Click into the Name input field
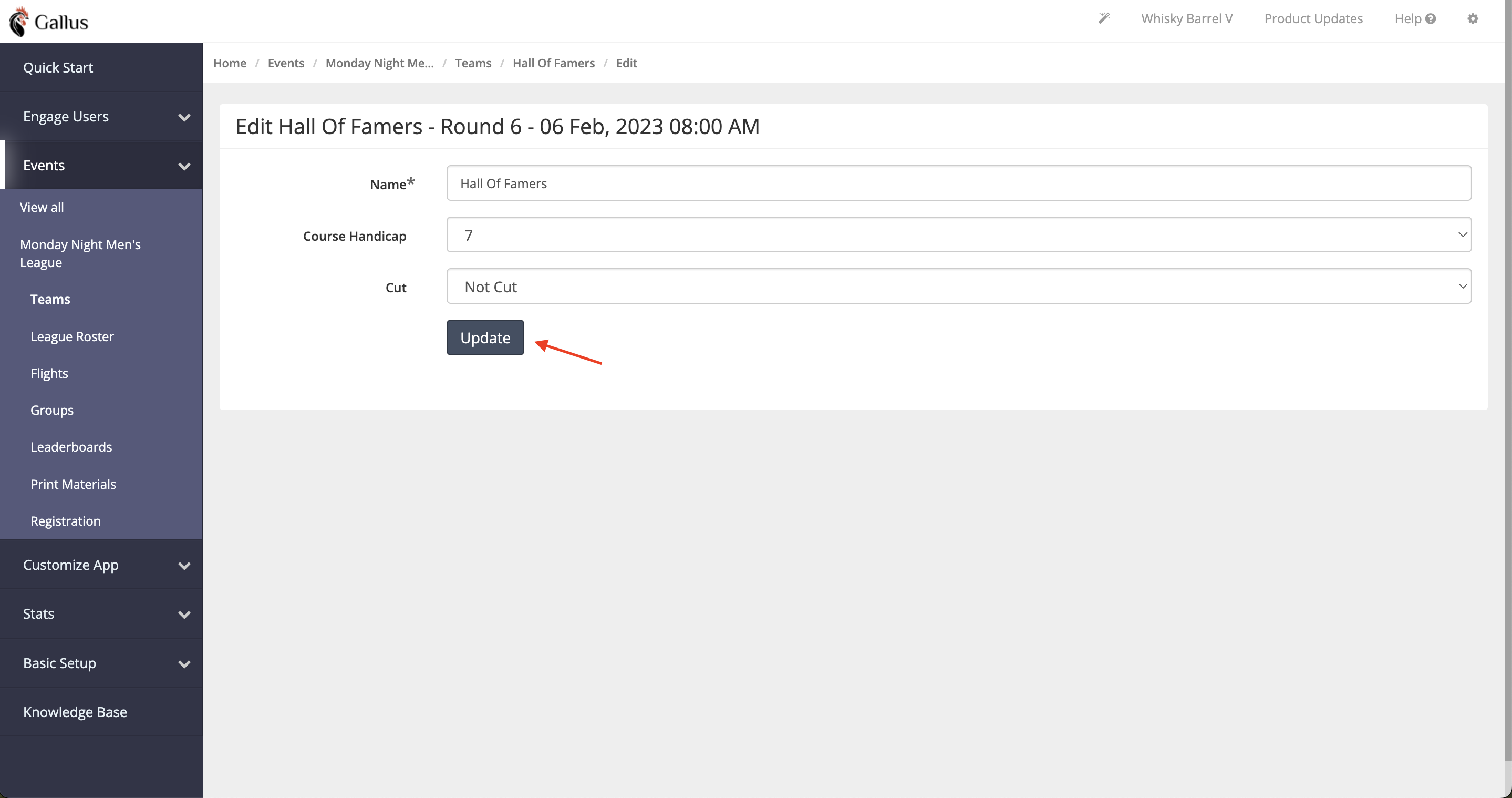 (x=958, y=183)
